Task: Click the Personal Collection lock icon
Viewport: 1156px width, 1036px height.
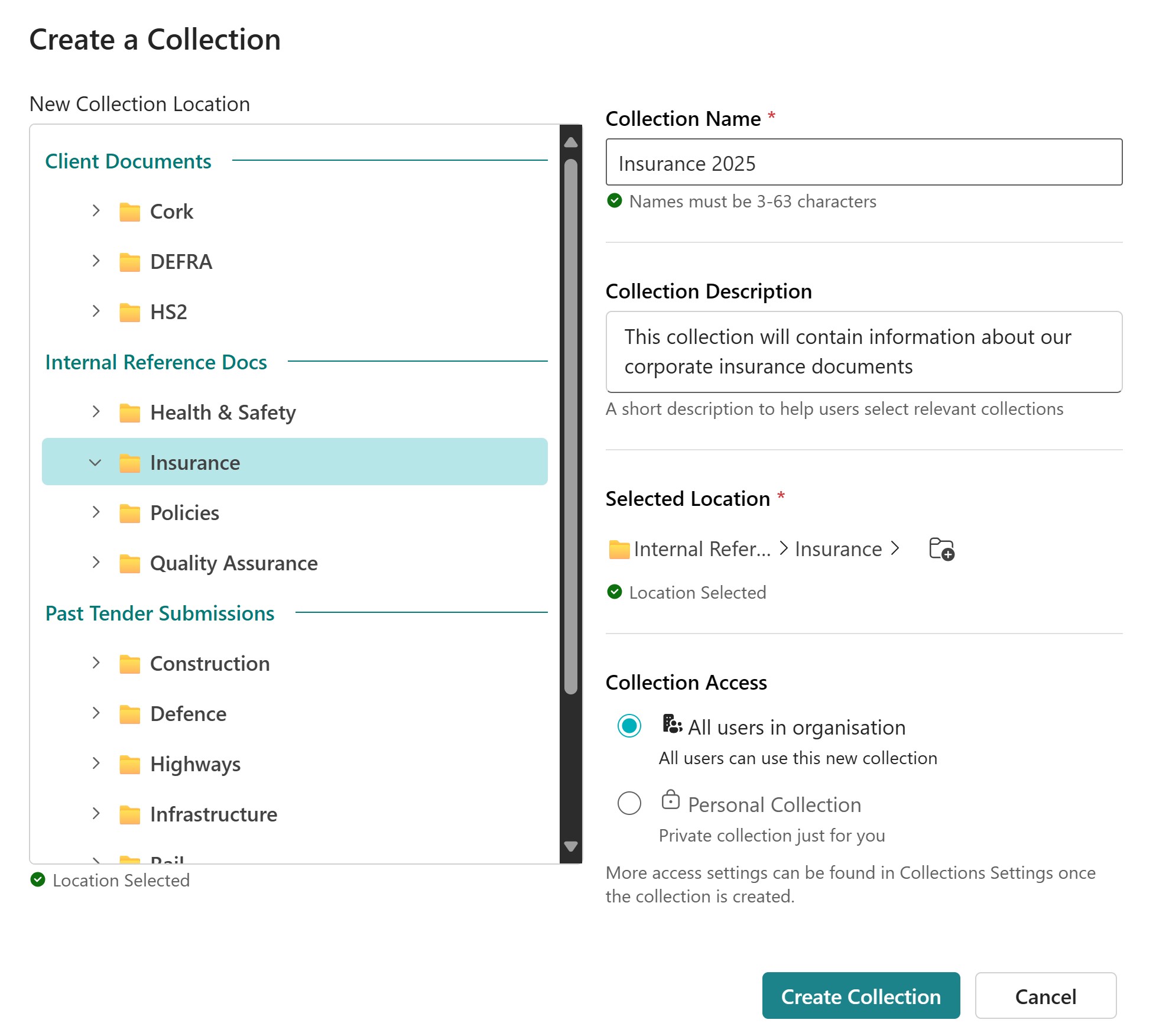Action: coord(670,800)
